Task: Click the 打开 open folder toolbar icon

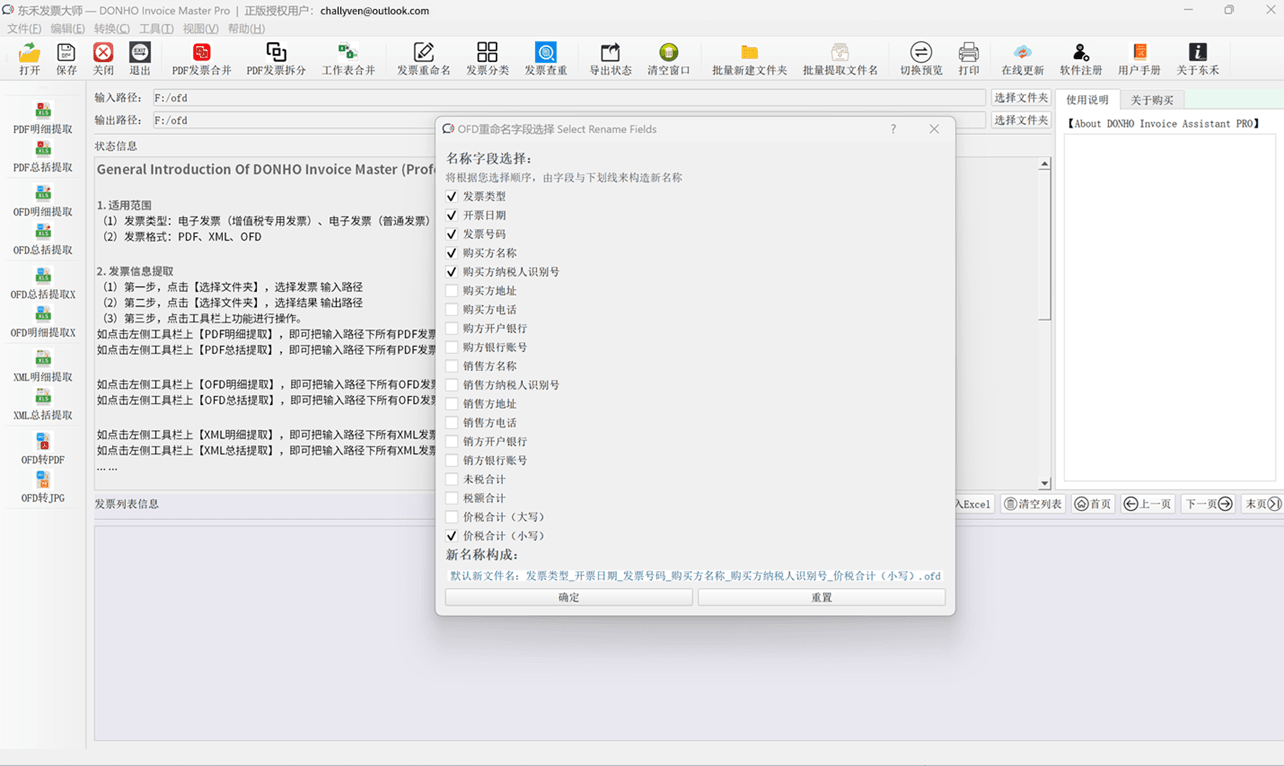Action: (30, 58)
